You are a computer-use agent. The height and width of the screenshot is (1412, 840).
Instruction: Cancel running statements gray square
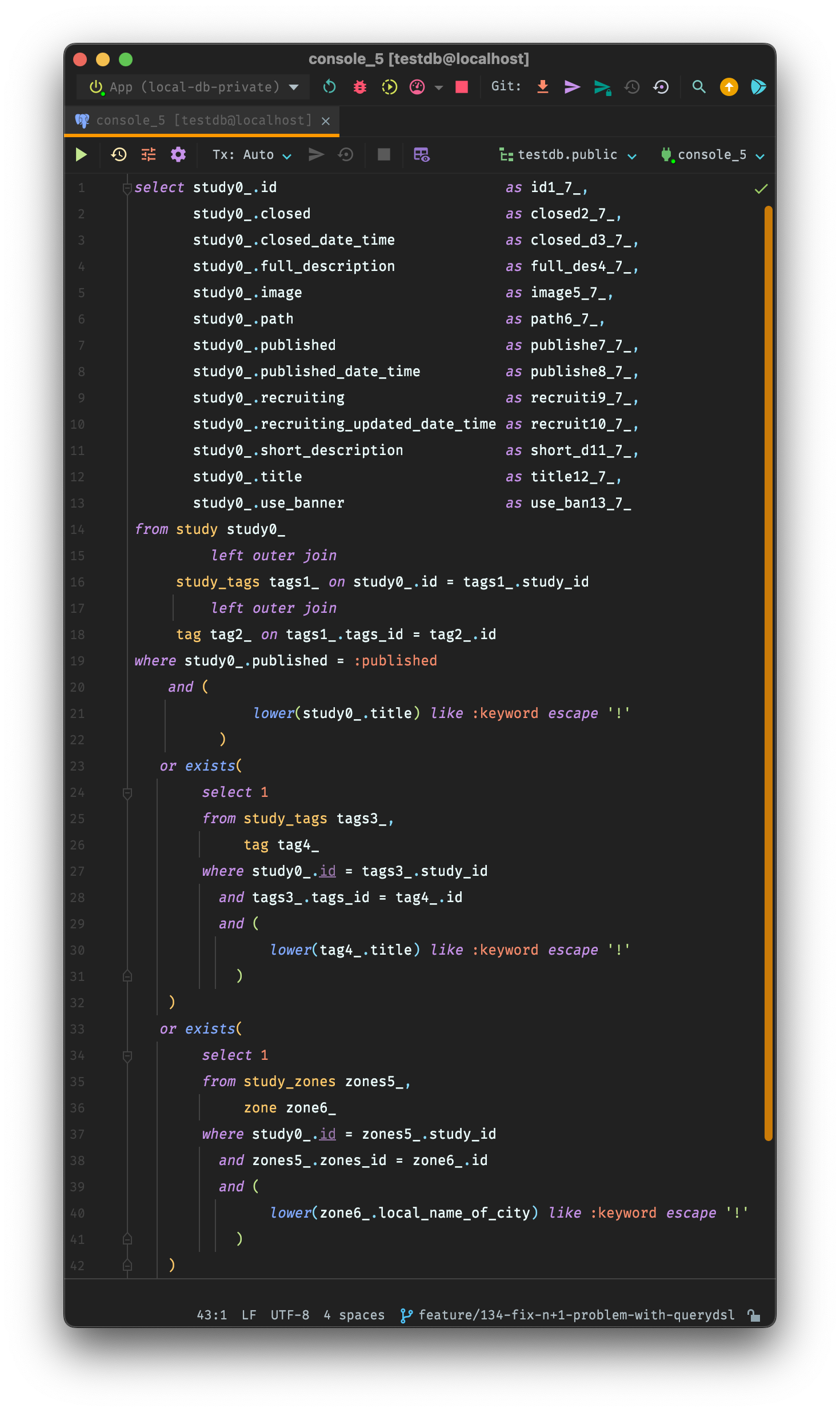[384, 154]
